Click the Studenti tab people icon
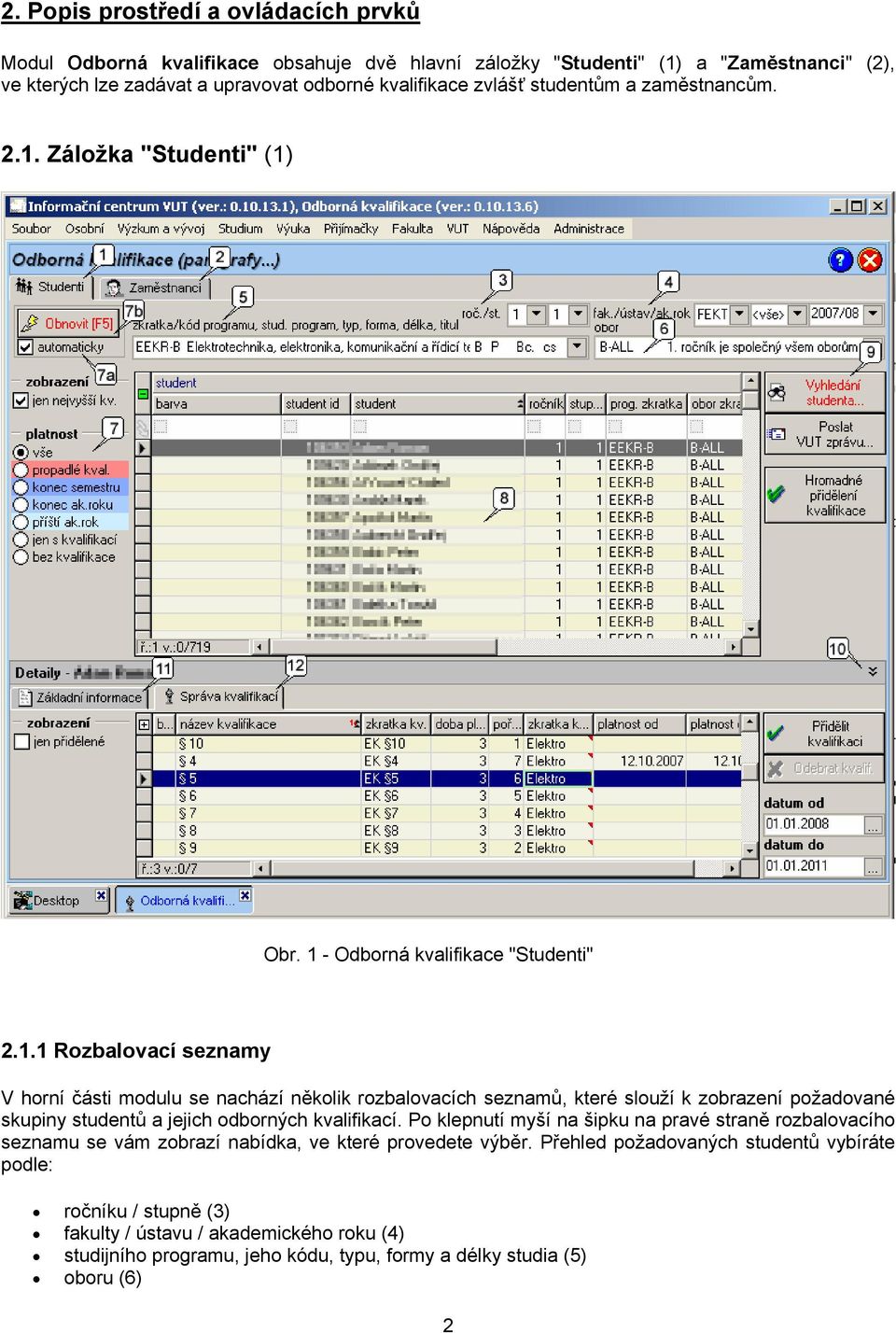Viewport: 896px width, 1333px height. pos(24,287)
